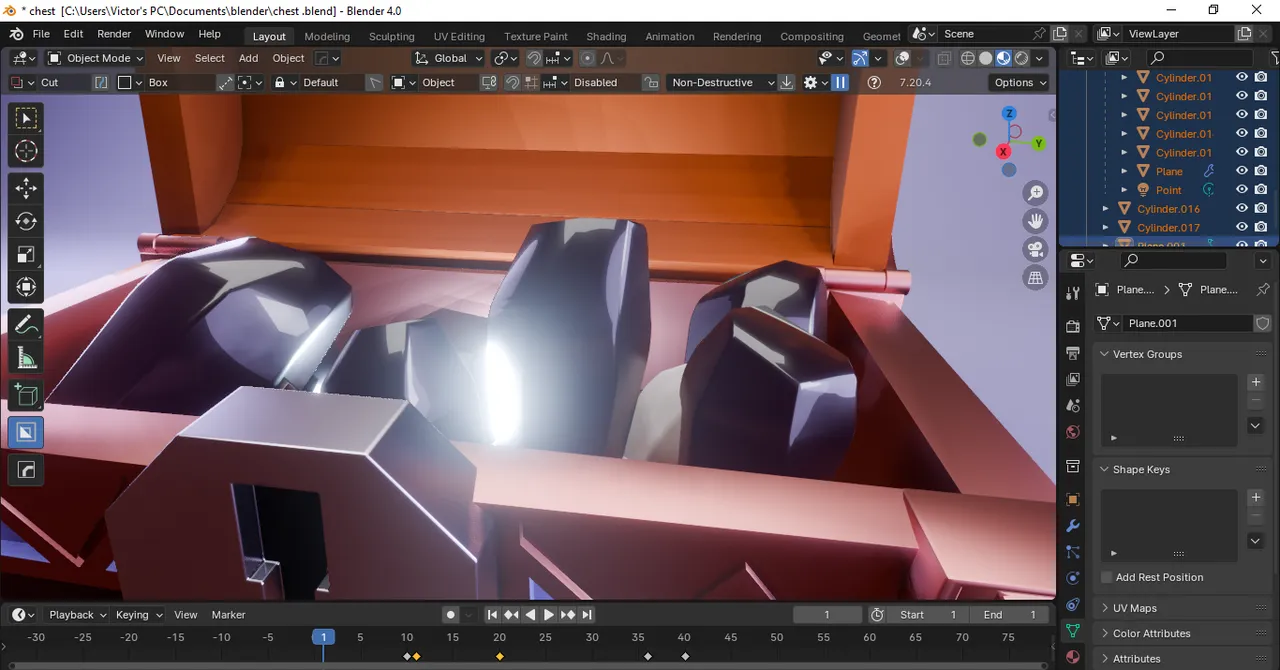Select the Cursor tool
Screen dimensions: 1280x670
click(x=26, y=151)
